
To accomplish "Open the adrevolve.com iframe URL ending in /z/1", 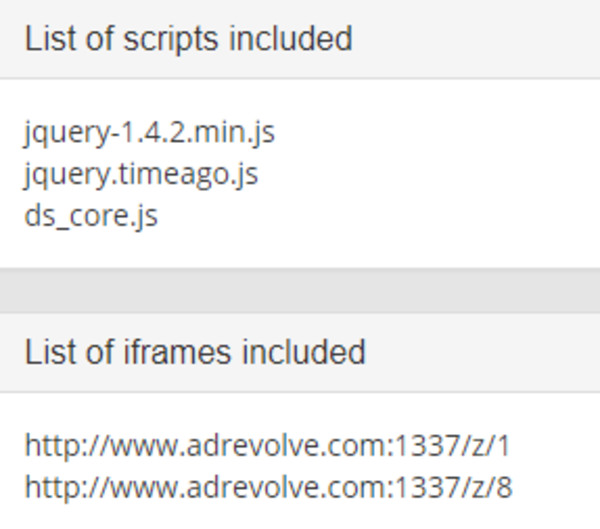I will pyautogui.click(x=268, y=445).
